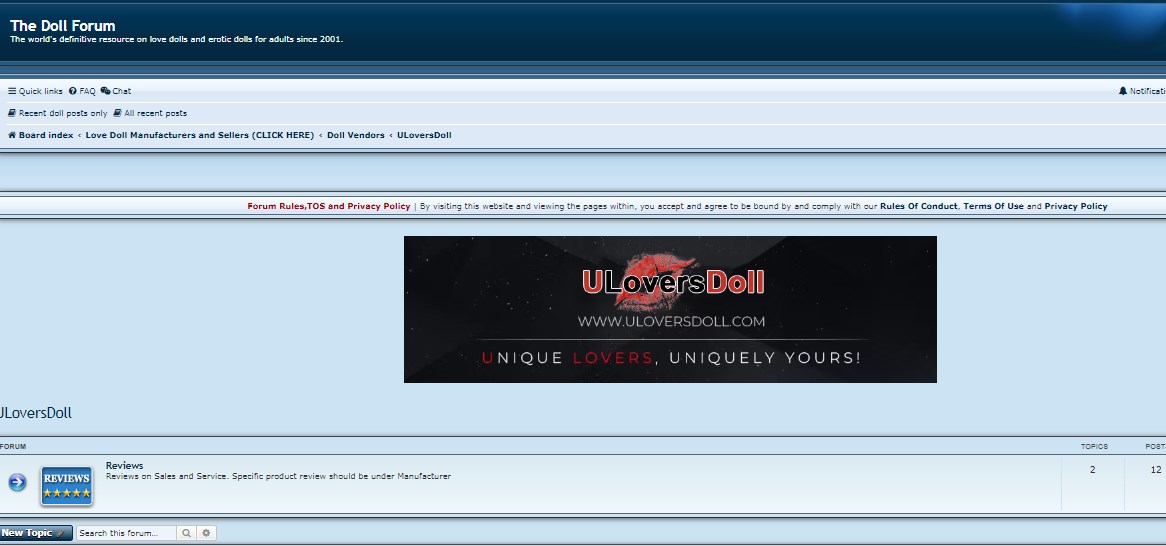Screen dimensions: 1166x546
Task: Click the posts count 12
Action: click(1156, 469)
